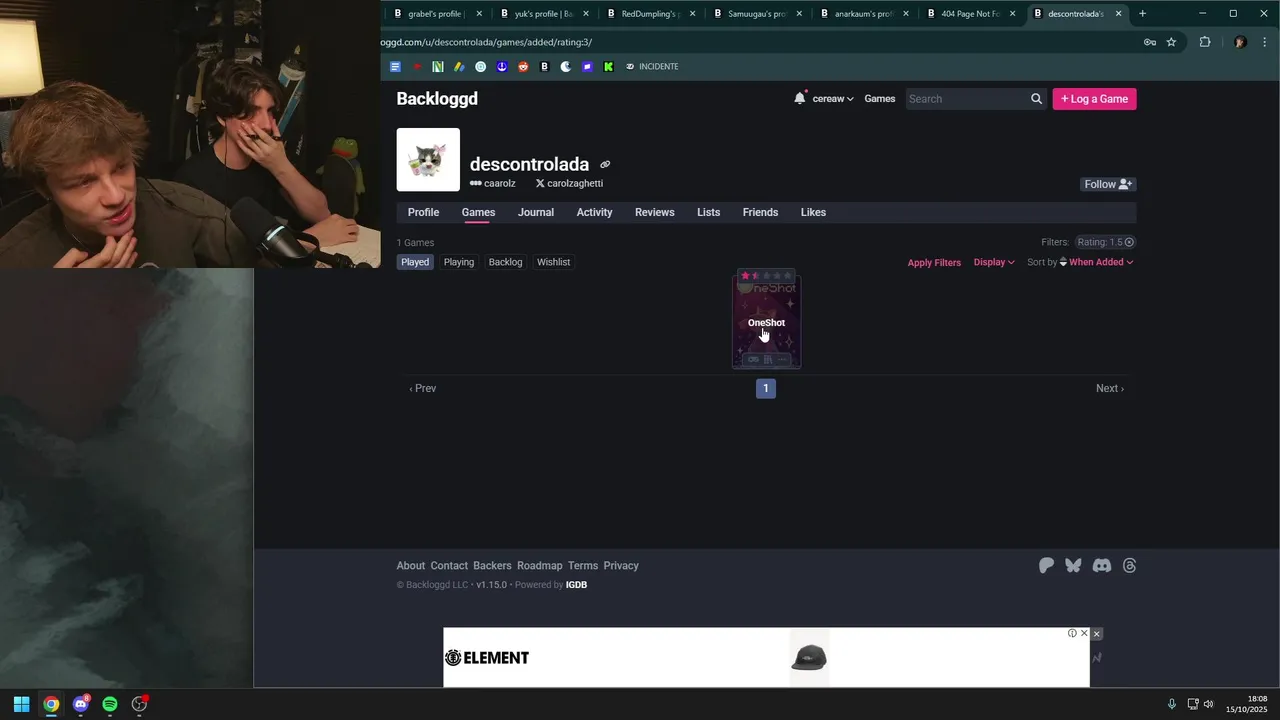Switch to the Journal tab

(x=536, y=212)
